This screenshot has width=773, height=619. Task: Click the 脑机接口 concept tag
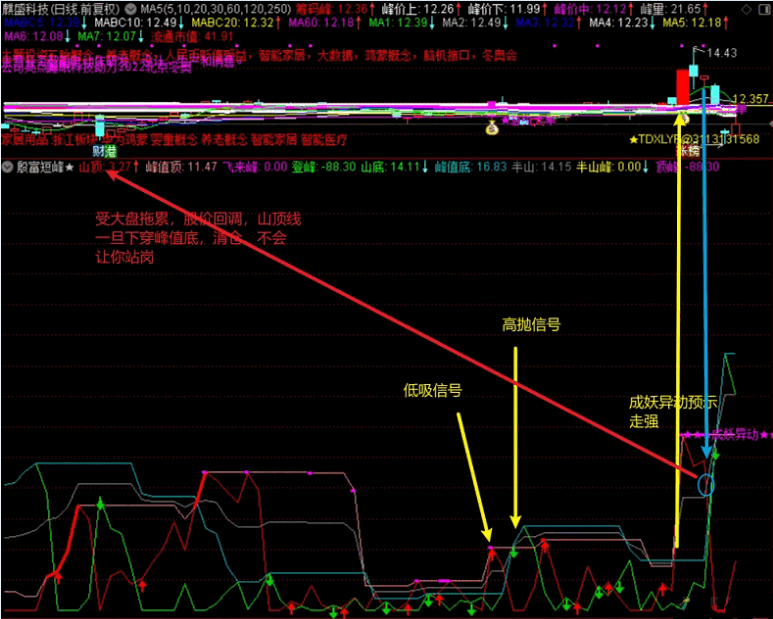pyautogui.click(x=447, y=55)
